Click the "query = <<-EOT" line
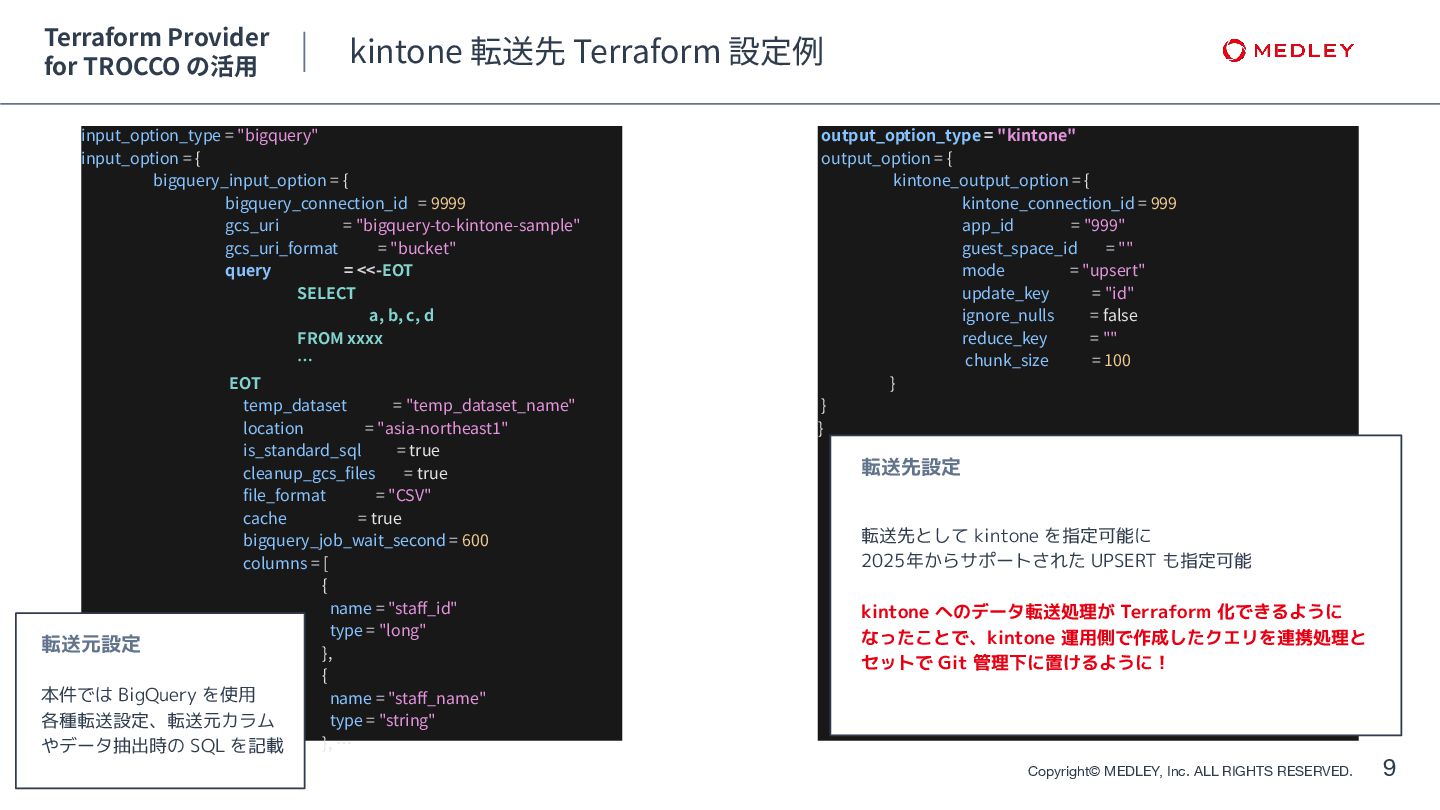The height and width of the screenshot is (810, 1440). point(319,270)
